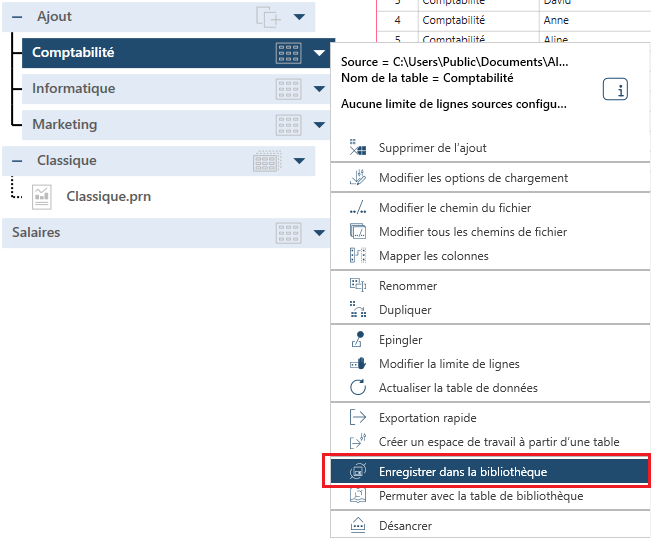
Task: Click the Classique.prn report file icon
Action: 42,196
